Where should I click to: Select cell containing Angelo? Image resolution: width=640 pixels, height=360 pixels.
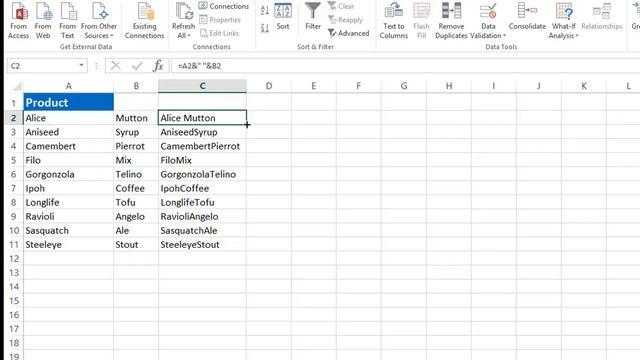[136, 217]
